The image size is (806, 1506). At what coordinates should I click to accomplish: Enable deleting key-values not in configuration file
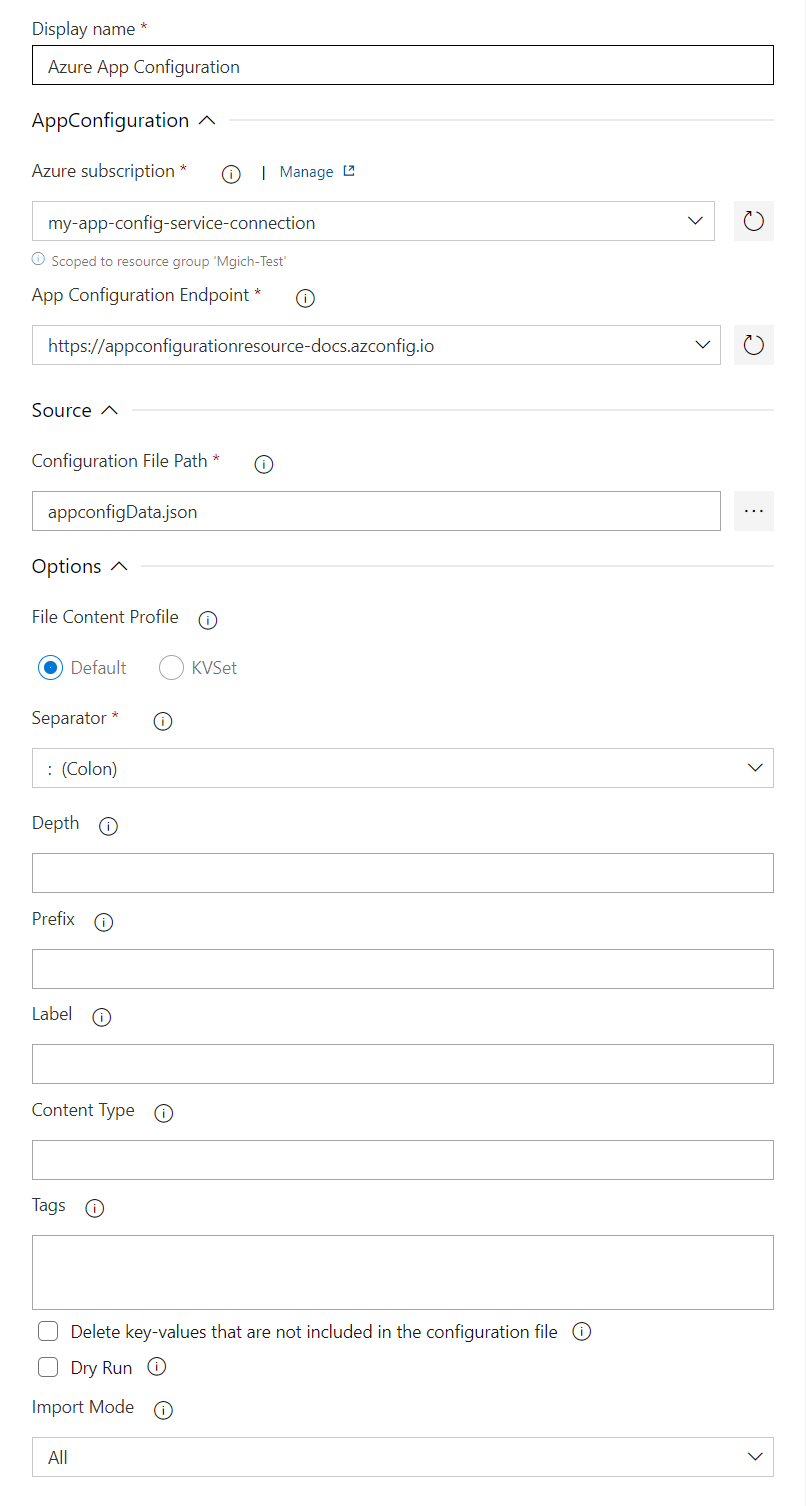coord(47,1331)
